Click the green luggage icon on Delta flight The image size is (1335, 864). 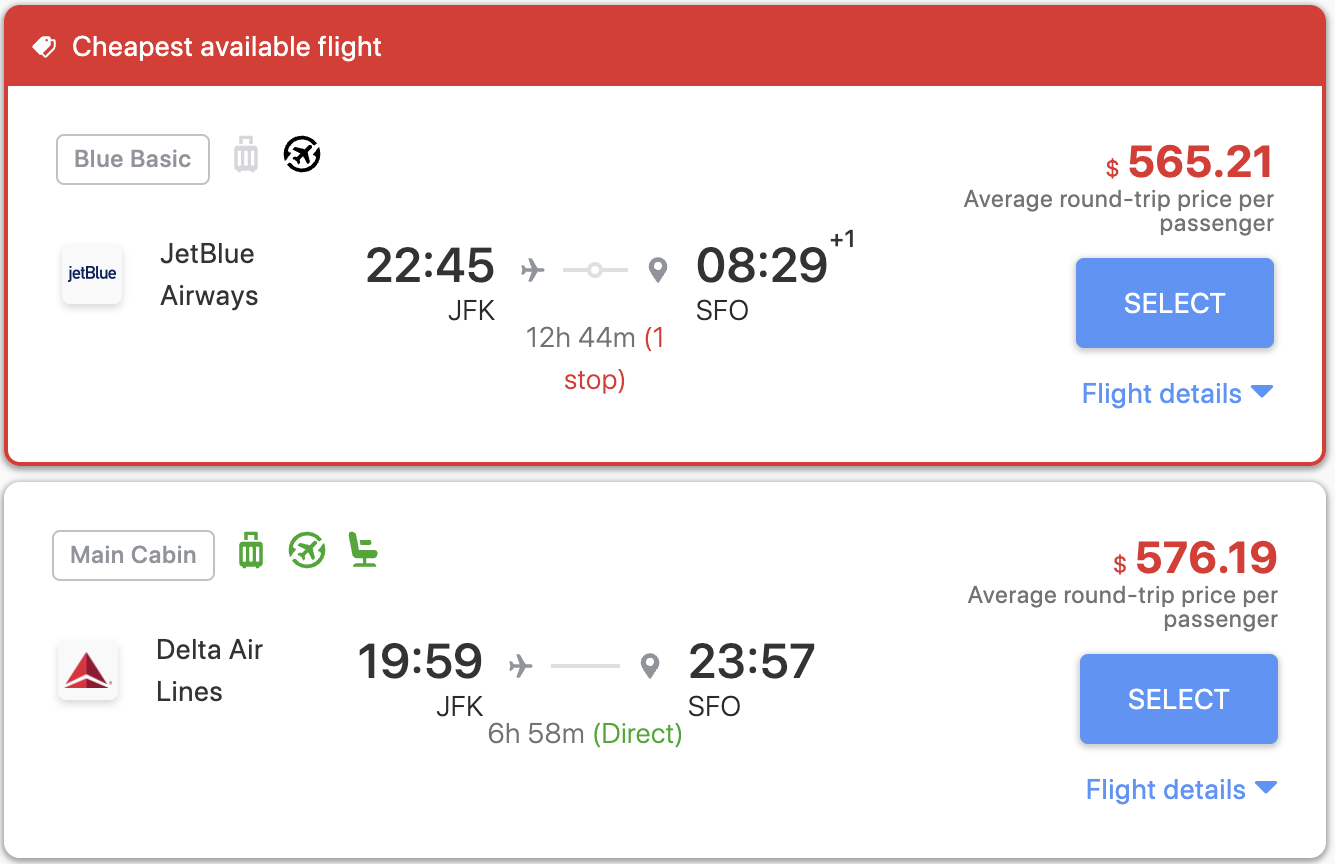point(251,551)
